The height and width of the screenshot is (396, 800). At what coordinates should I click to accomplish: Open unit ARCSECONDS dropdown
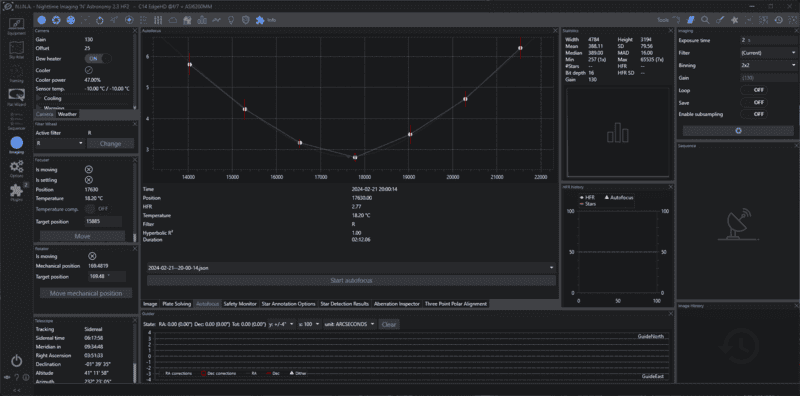[350, 324]
